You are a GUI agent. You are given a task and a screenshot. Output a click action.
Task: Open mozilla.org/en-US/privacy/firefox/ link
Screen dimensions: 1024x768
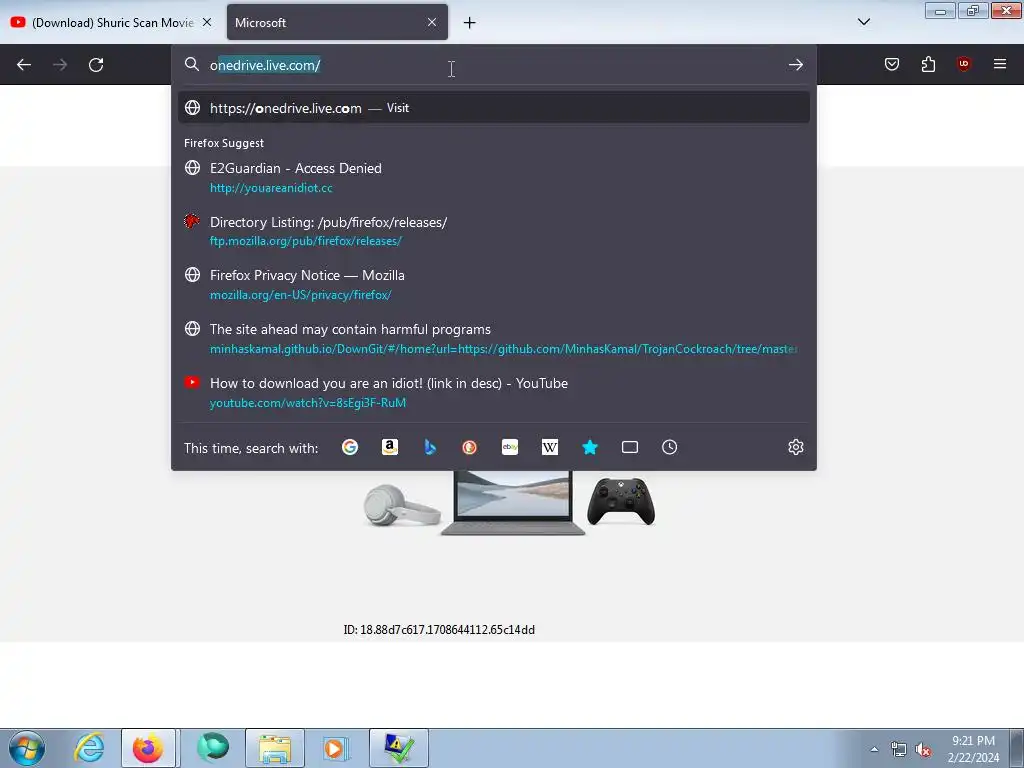pyautogui.click(x=300, y=295)
